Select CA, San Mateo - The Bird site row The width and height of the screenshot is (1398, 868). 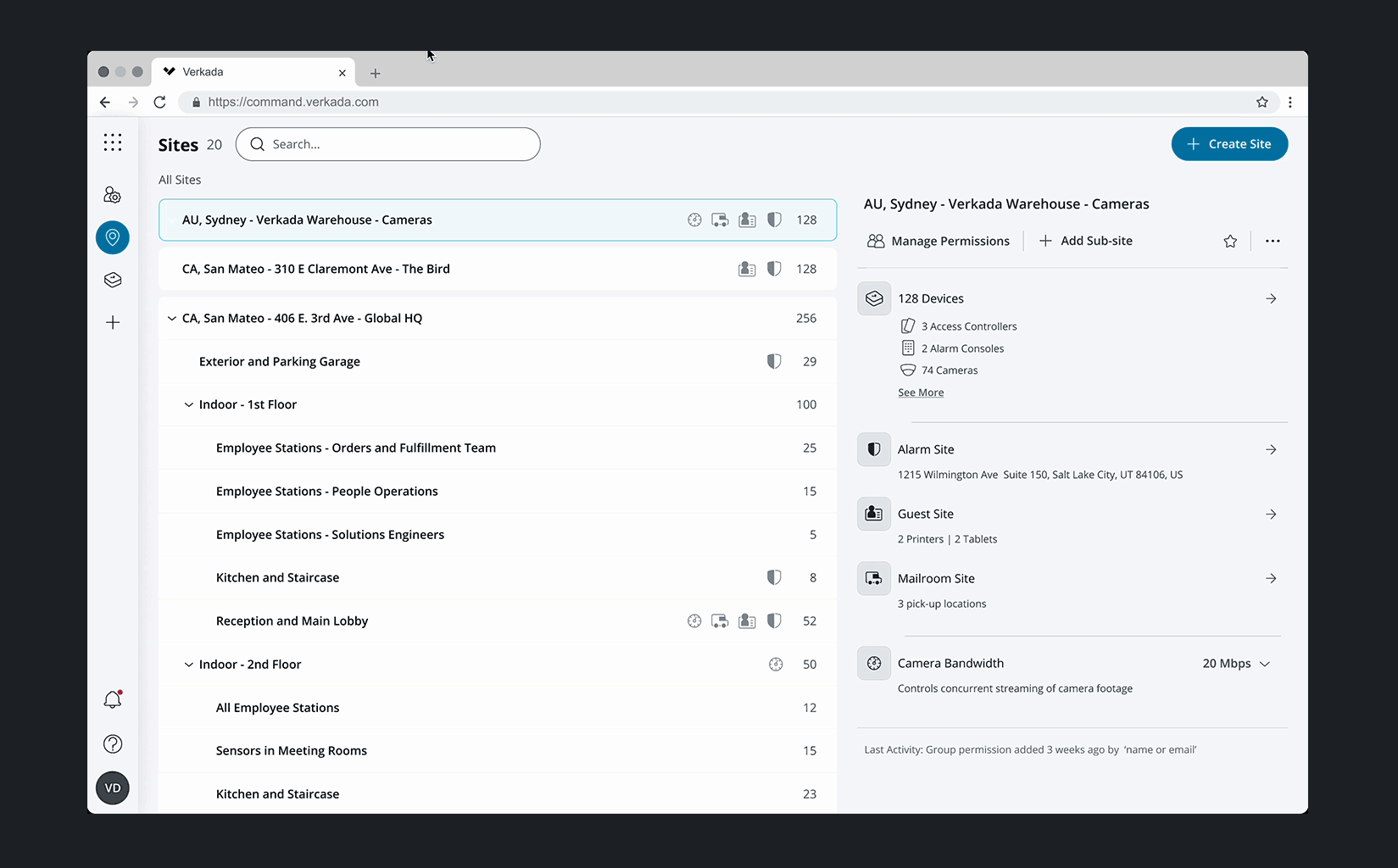tap(498, 269)
